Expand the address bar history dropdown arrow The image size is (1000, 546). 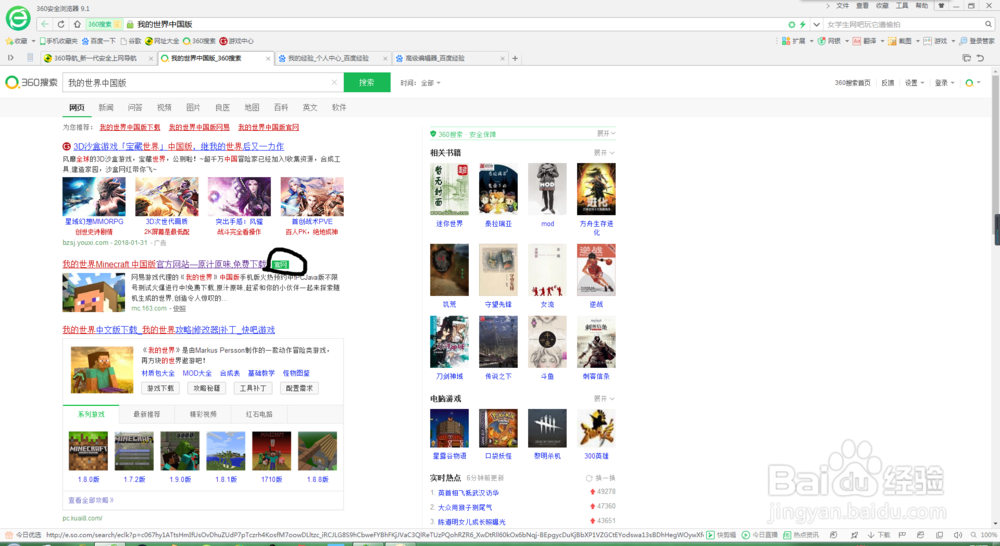[816, 24]
